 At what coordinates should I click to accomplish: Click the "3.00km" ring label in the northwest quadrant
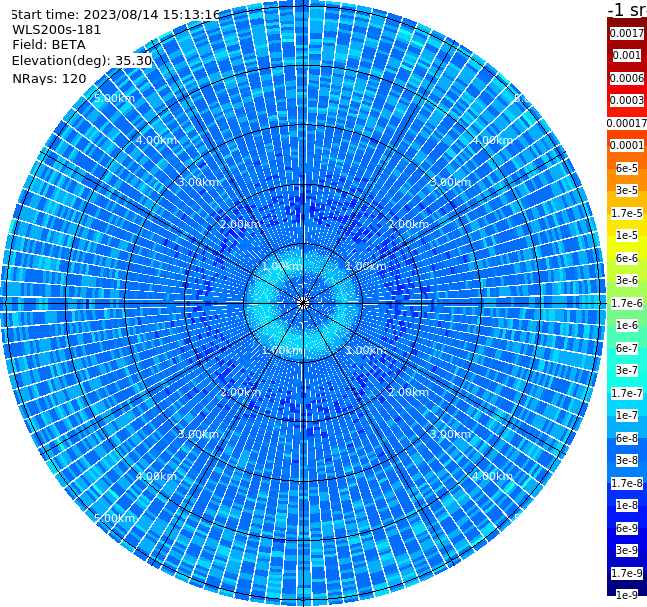[x=198, y=182]
